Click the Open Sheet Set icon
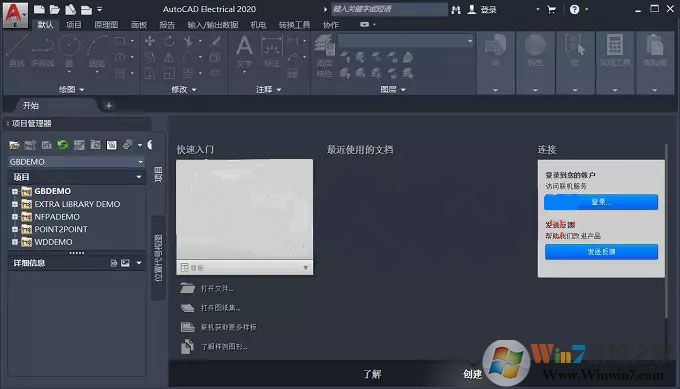The width and height of the screenshot is (680, 389). coord(187,307)
